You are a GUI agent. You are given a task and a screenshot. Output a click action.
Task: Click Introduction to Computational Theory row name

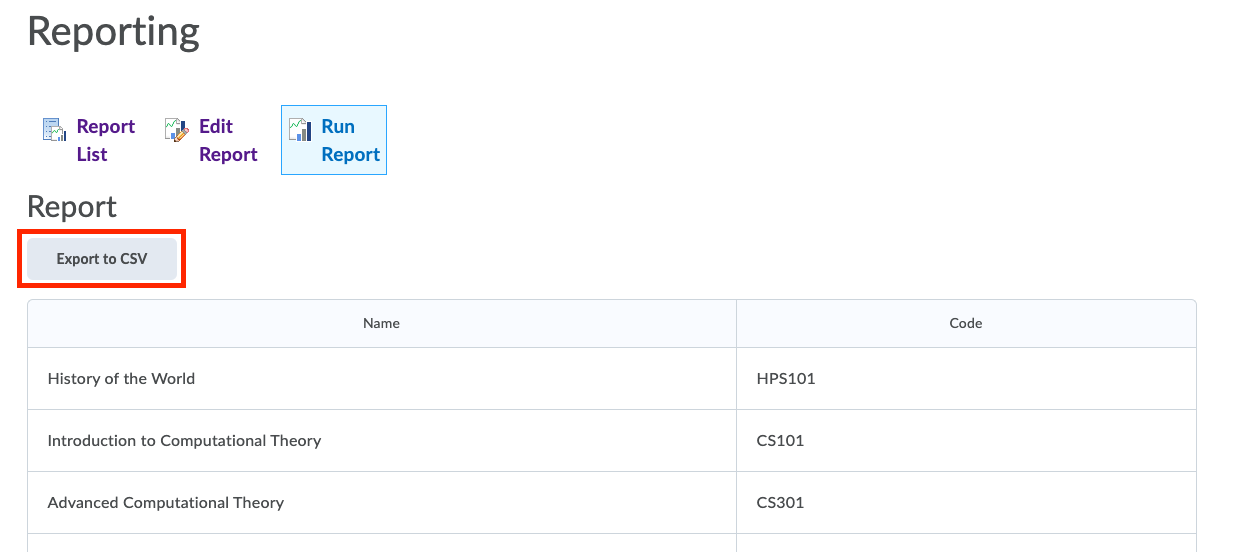184,441
